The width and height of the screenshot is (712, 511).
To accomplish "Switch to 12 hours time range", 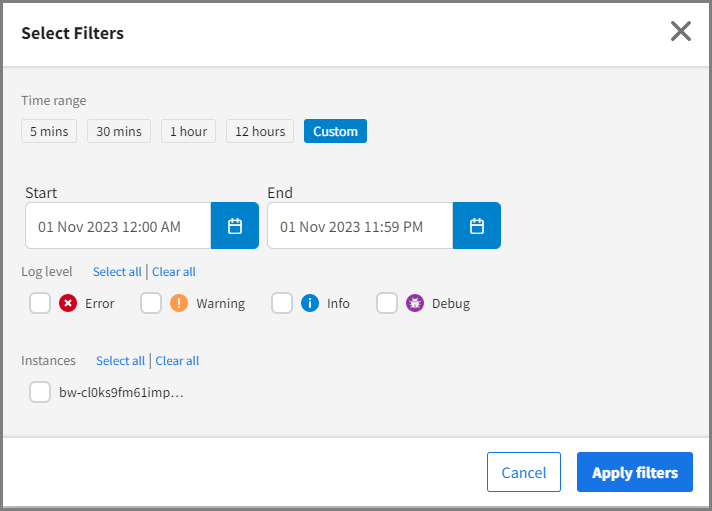I will pyautogui.click(x=260, y=131).
